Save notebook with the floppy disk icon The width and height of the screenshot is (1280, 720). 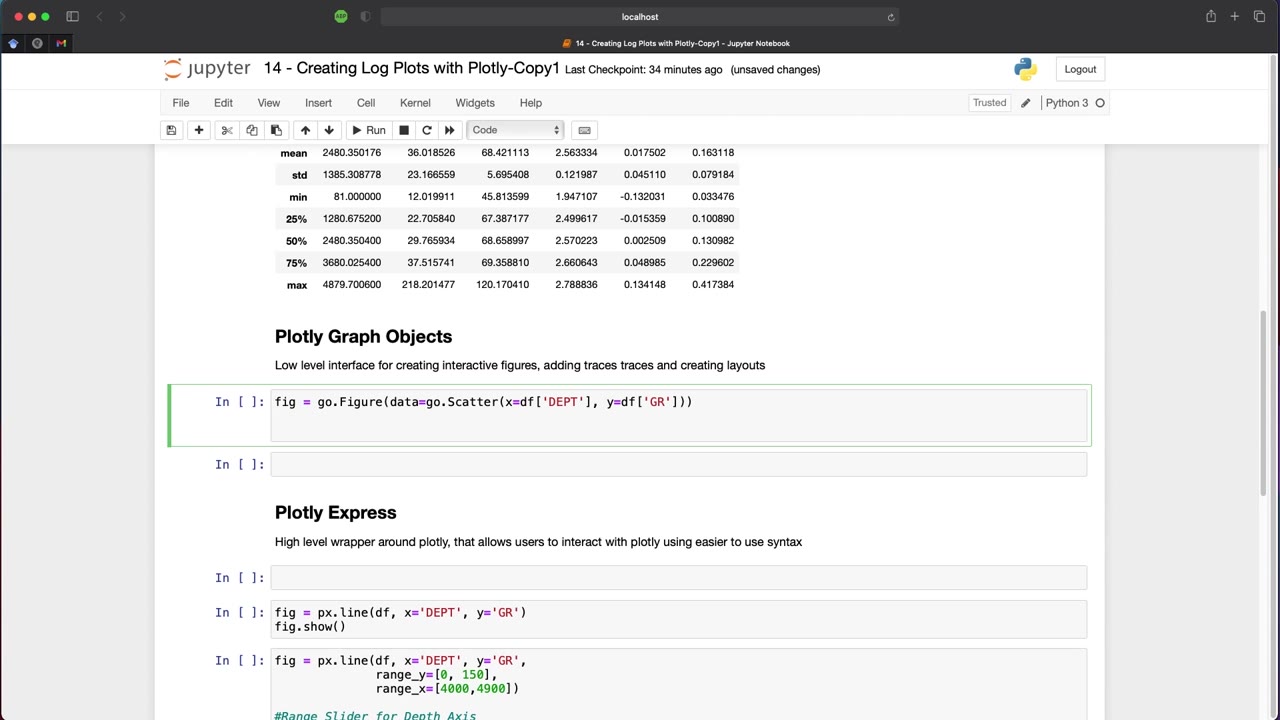[x=171, y=130]
